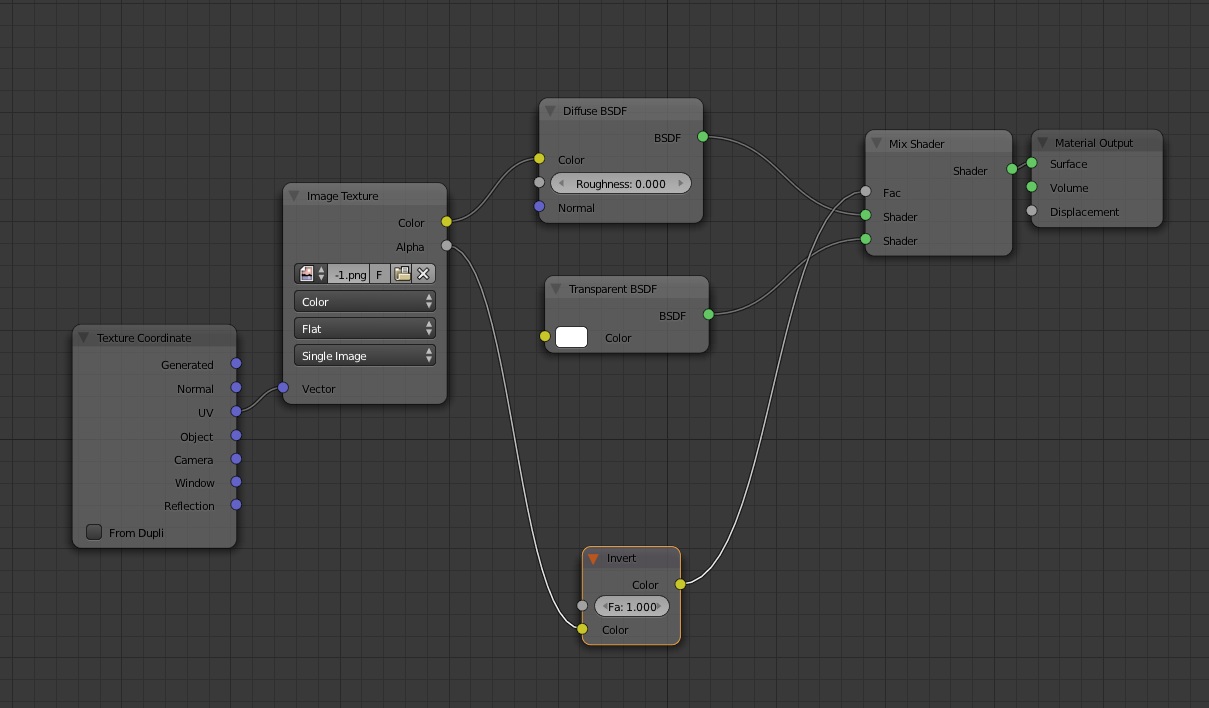The width and height of the screenshot is (1209, 708).
Task: Collapse the Material Output node
Action: (1042, 143)
